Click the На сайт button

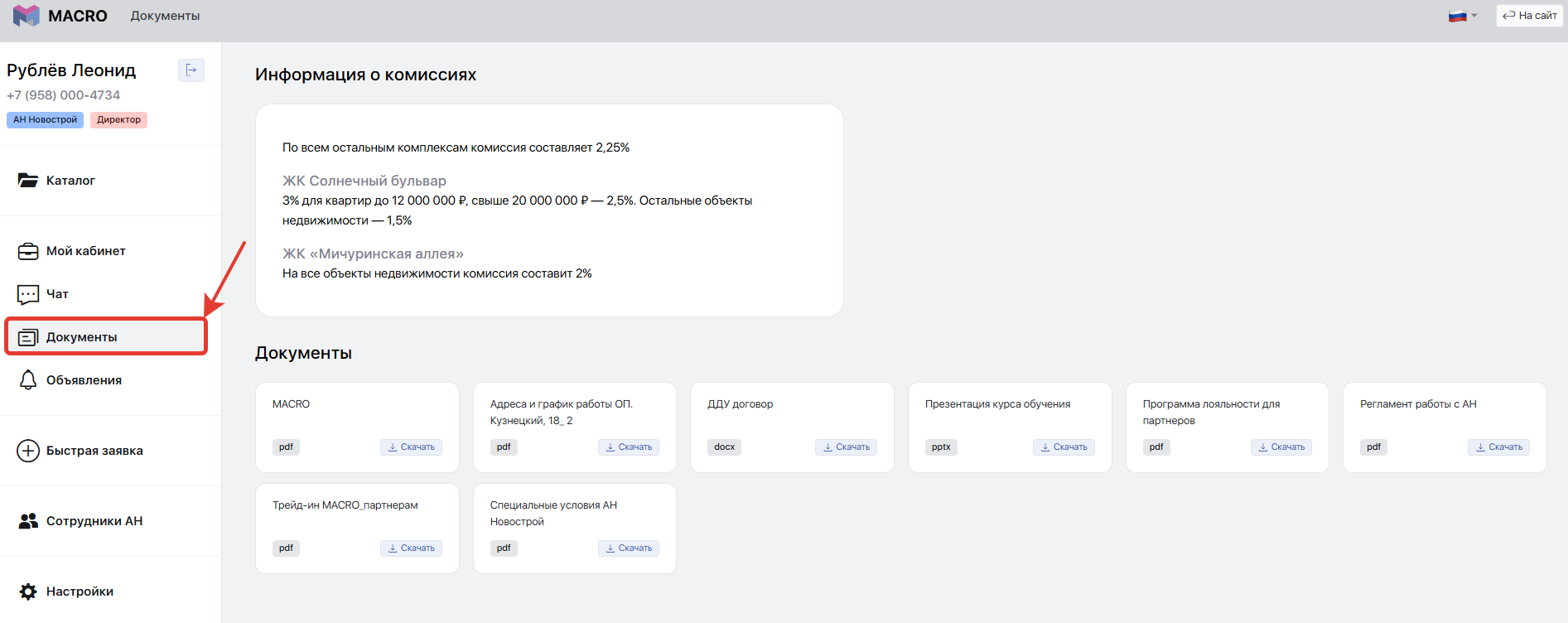tap(1529, 16)
